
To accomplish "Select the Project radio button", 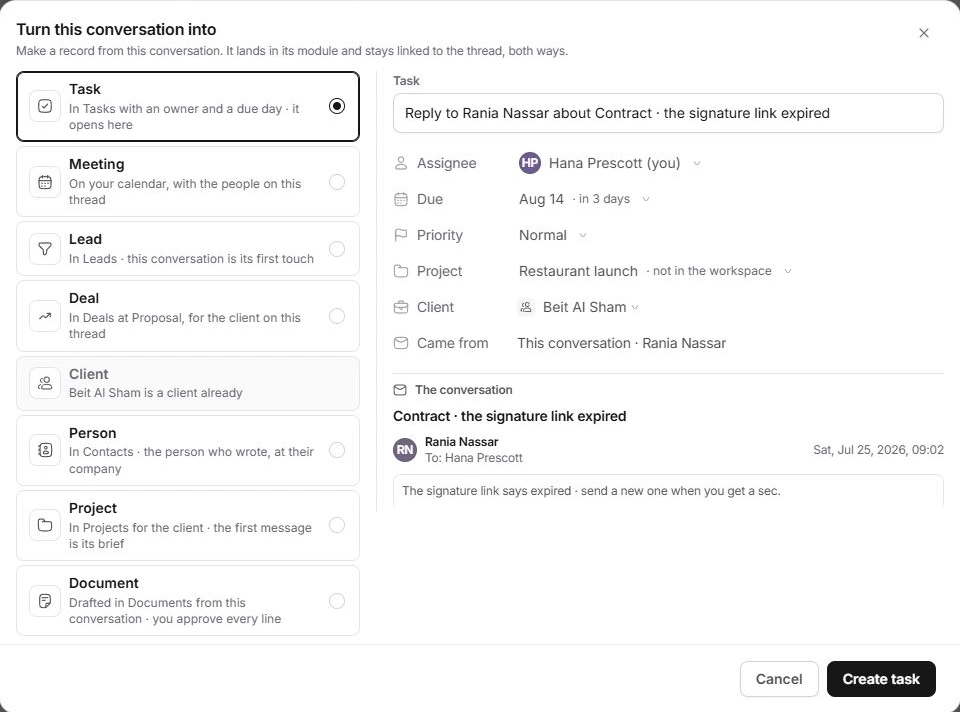I will (337, 525).
